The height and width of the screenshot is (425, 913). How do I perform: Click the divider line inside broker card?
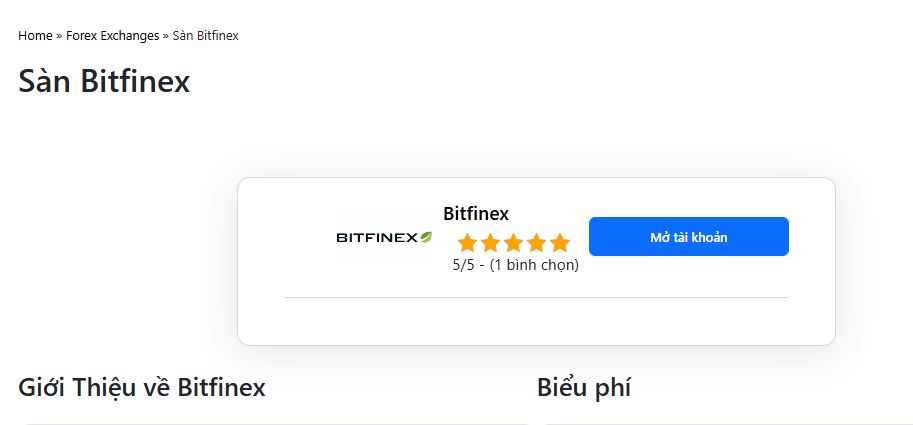pyautogui.click(x=536, y=298)
